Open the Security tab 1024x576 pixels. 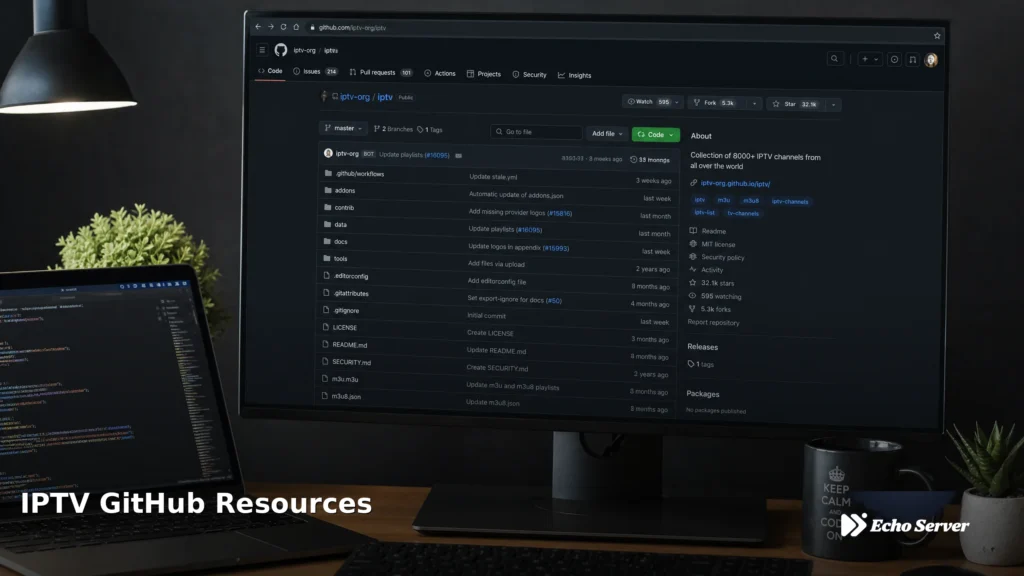(530, 74)
